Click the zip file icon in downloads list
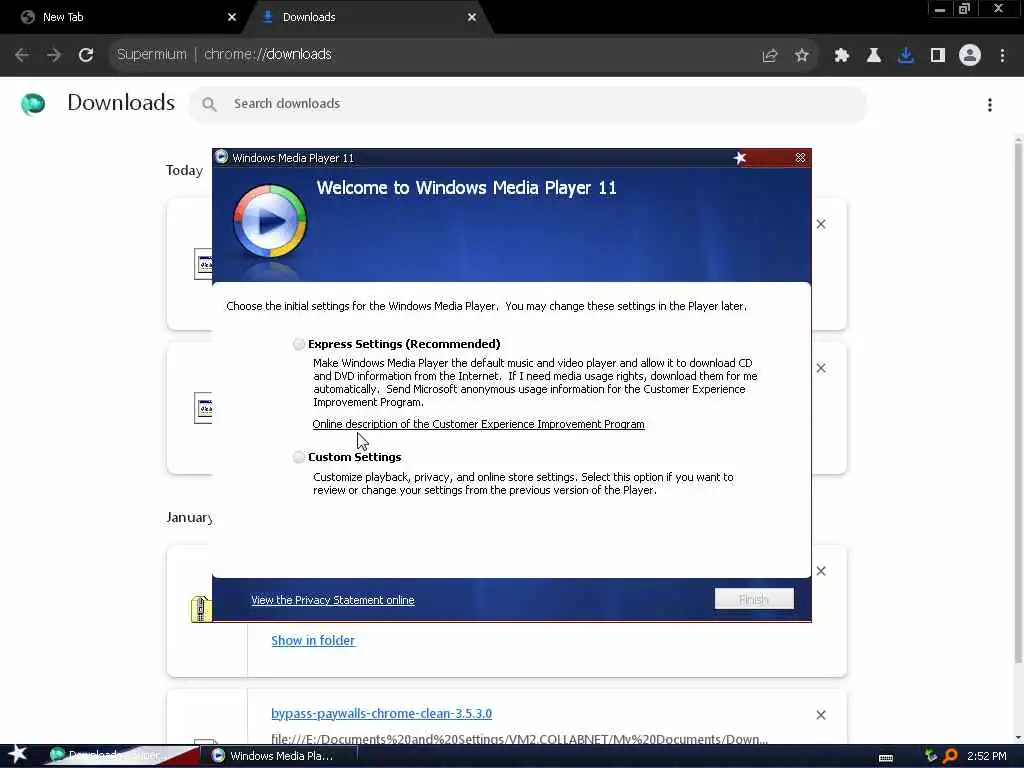Screen dimensions: 1024x768 [200, 609]
